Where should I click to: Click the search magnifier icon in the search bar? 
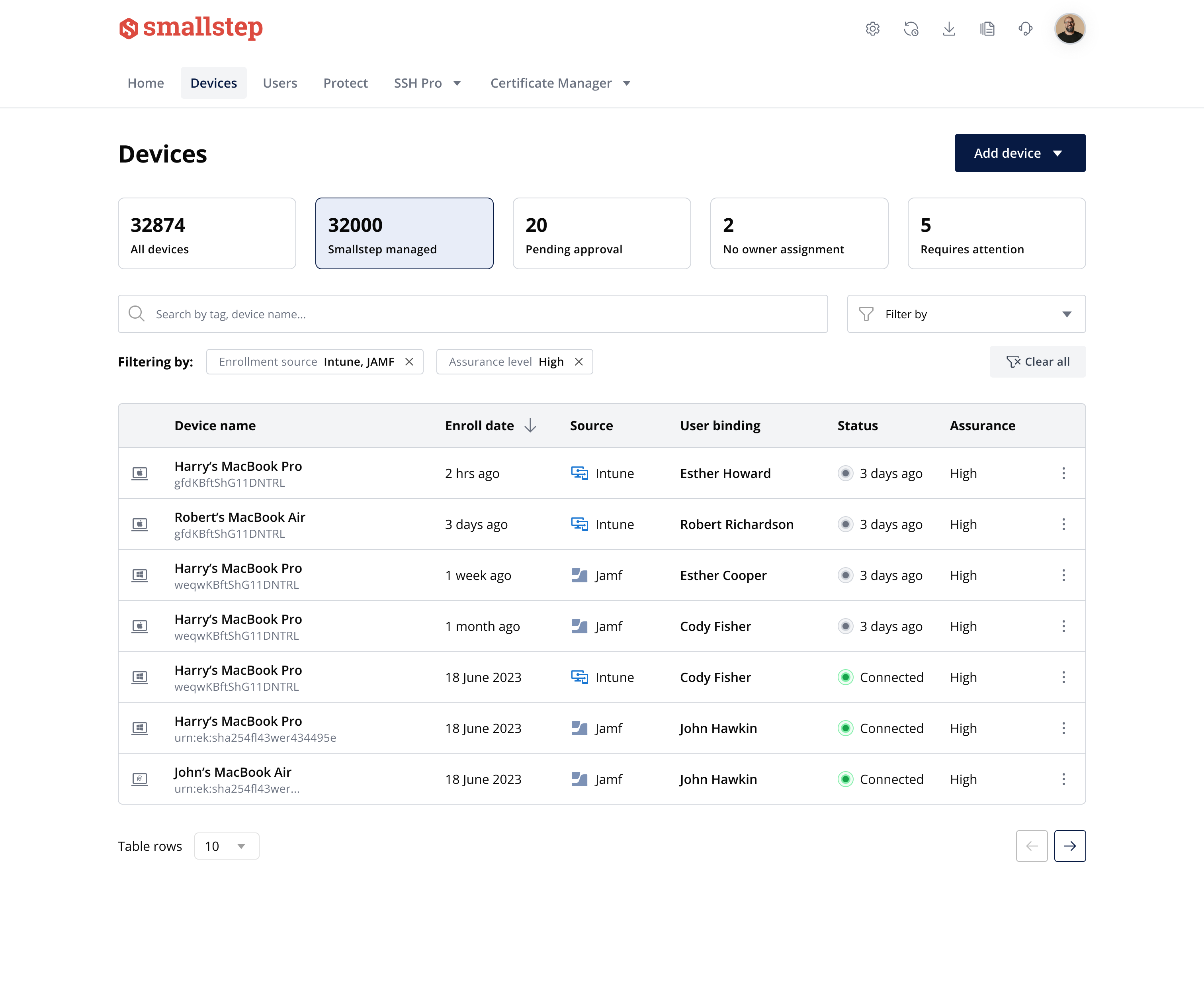136,313
